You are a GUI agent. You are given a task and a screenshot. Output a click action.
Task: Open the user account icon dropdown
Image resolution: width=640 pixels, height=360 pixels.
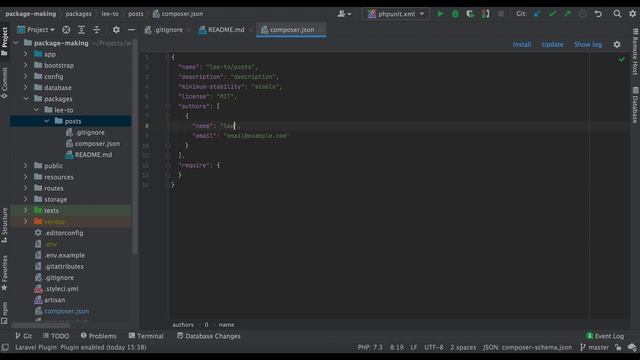tap(344, 14)
